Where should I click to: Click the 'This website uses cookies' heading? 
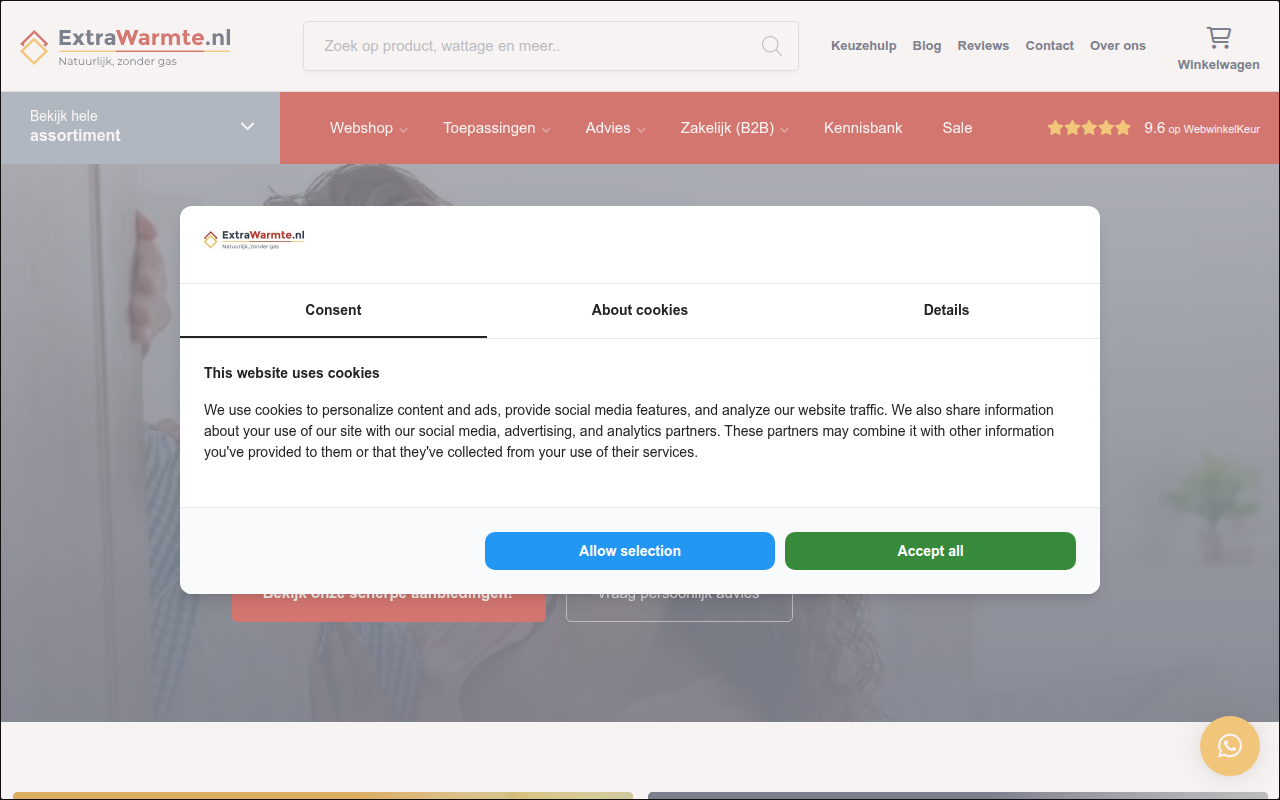point(292,373)
